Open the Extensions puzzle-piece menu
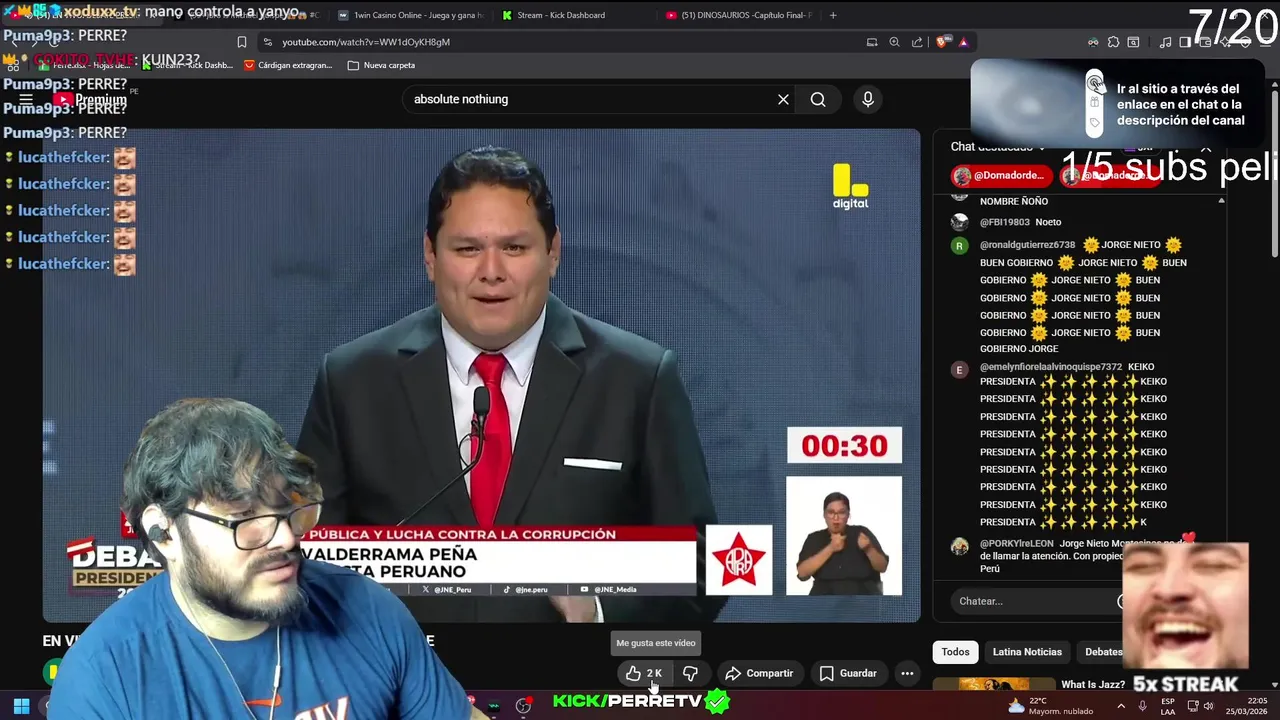 [x=1113, y=42]
